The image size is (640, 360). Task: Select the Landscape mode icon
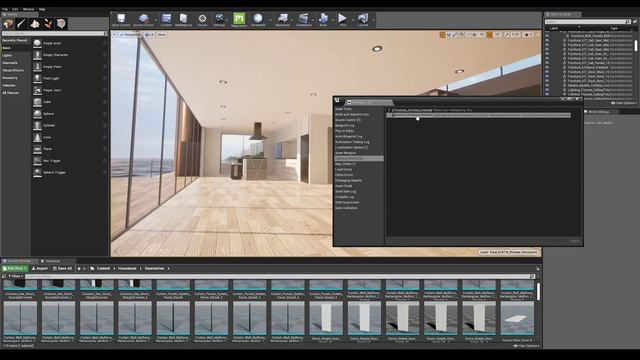35,24
